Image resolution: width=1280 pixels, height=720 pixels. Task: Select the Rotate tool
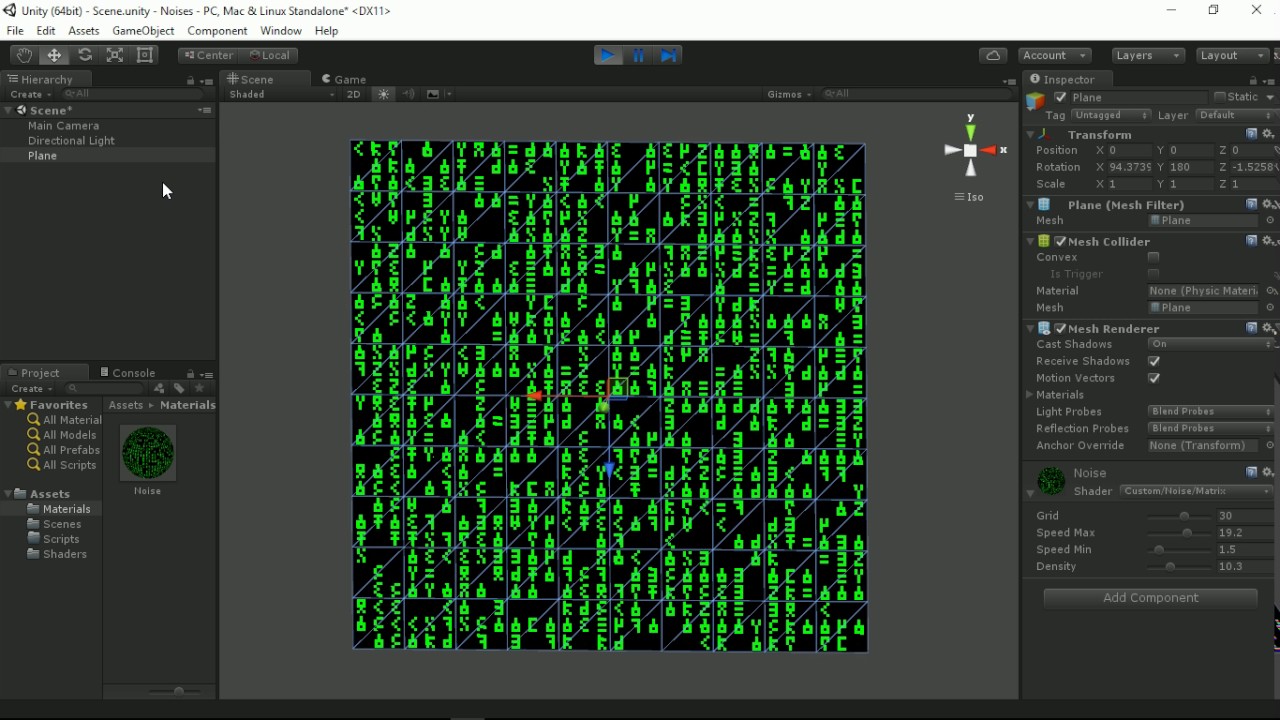[85, 55]
